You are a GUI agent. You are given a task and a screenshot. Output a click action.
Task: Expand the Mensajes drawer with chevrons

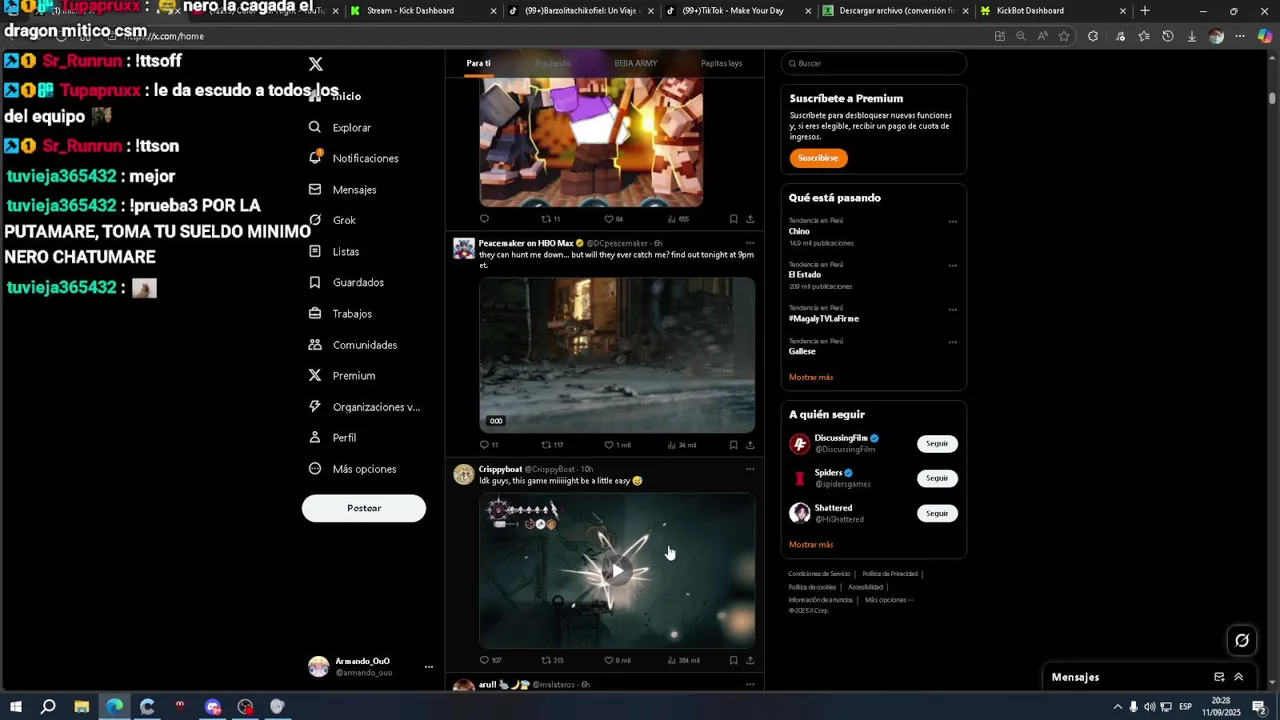coord(1239,677)
